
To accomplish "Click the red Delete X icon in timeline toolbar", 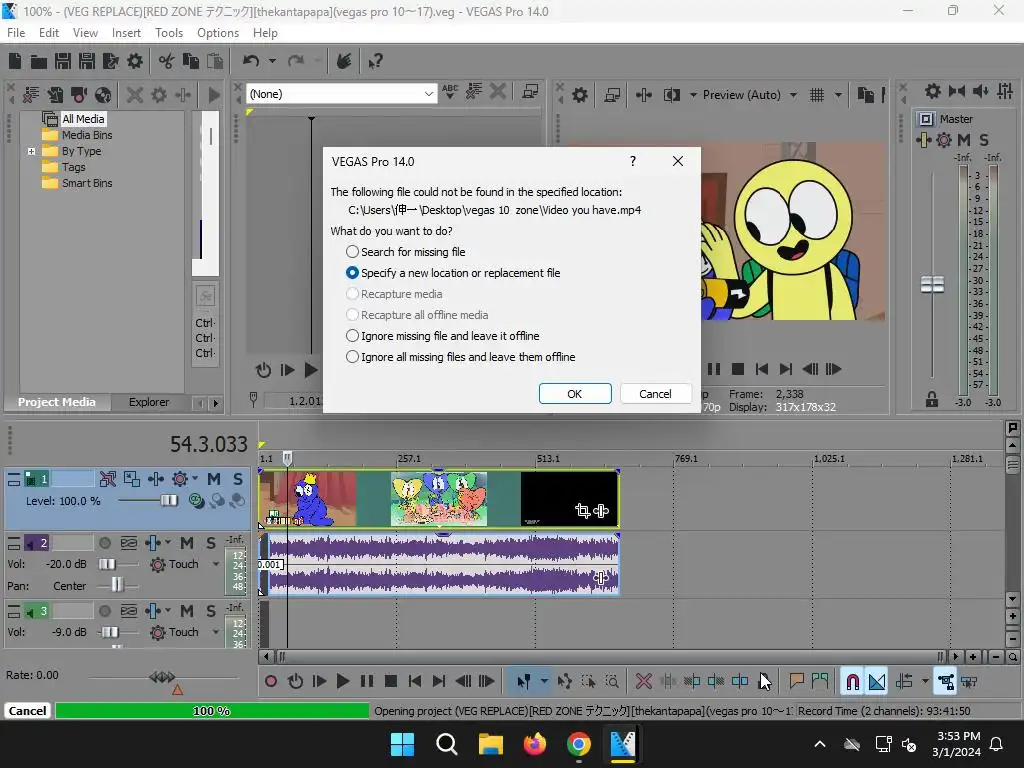I will [643, 682].
